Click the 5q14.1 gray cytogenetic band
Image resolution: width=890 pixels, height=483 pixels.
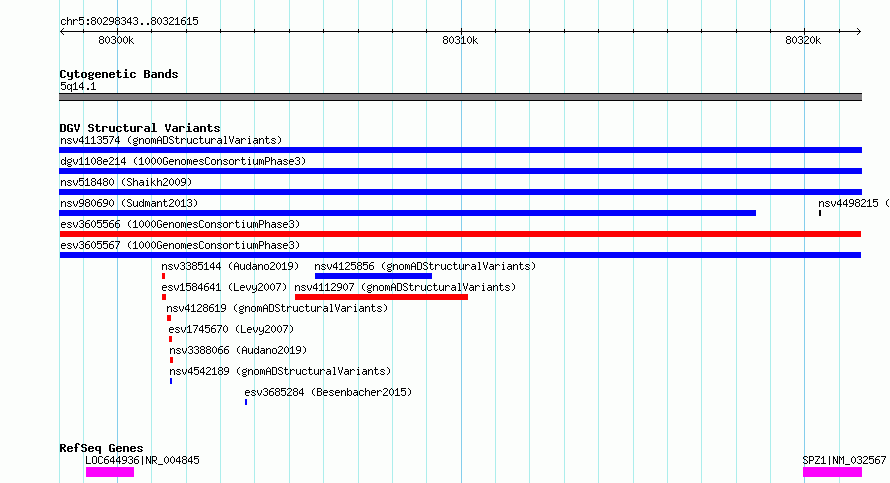click(x=460, y=97)
